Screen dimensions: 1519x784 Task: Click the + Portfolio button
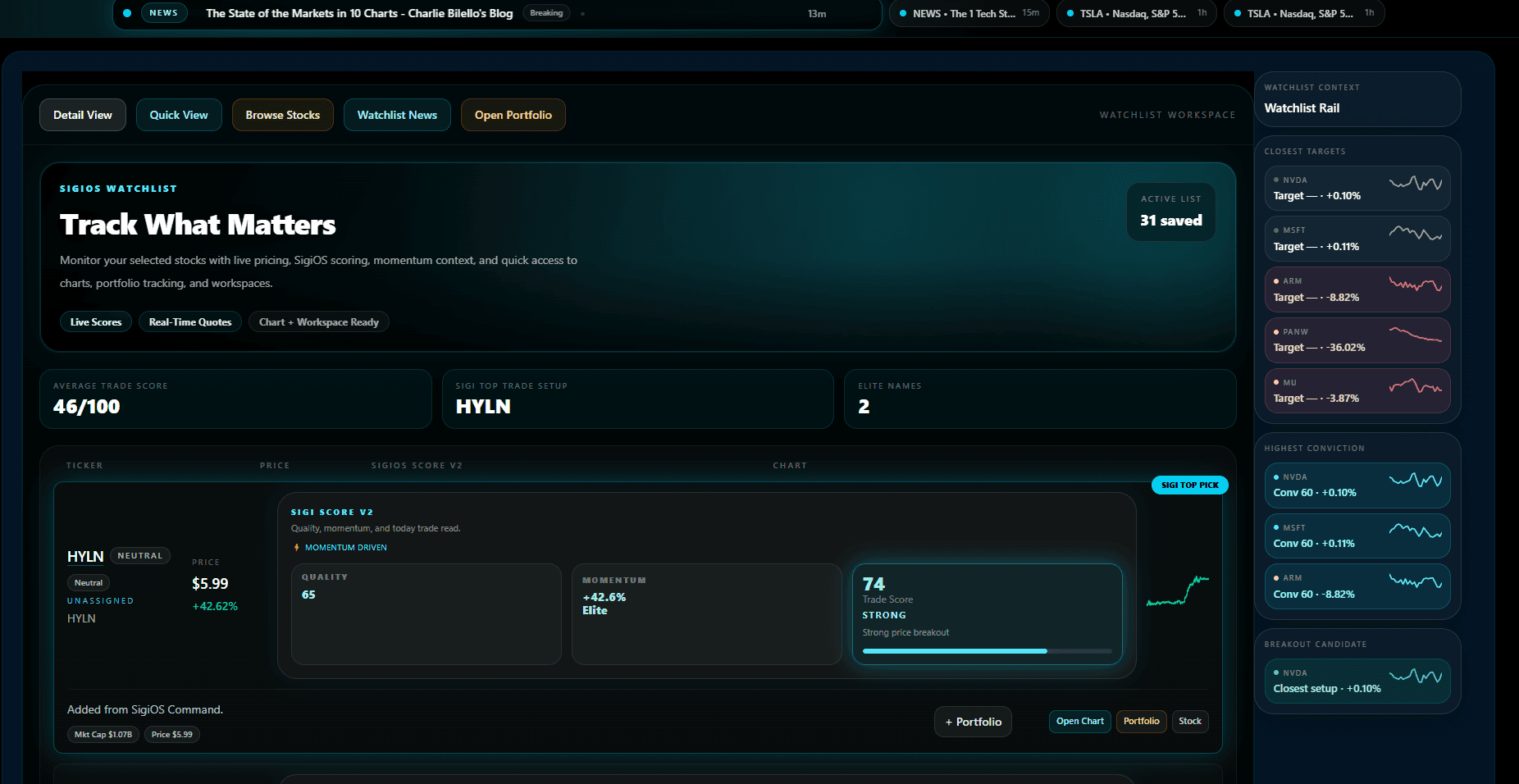tap(973, 722)
